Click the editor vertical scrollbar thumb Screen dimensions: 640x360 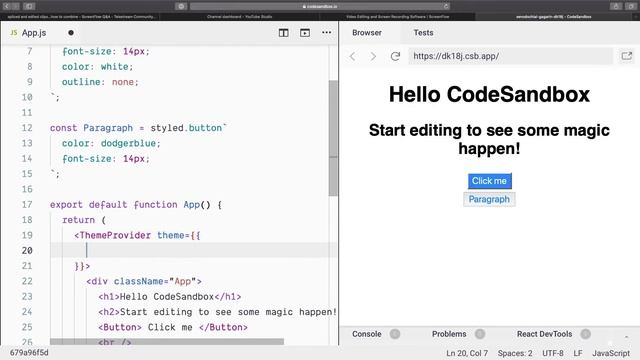coord(333,138)
